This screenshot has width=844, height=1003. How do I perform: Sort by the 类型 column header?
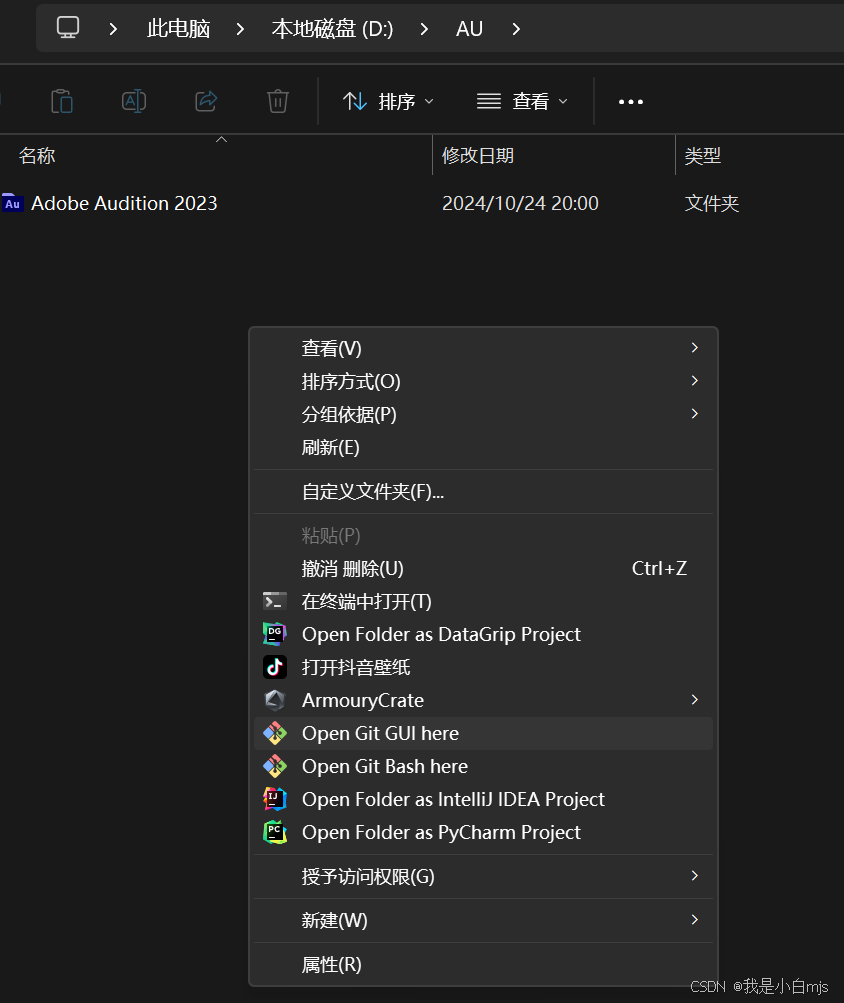pos(703,155)
